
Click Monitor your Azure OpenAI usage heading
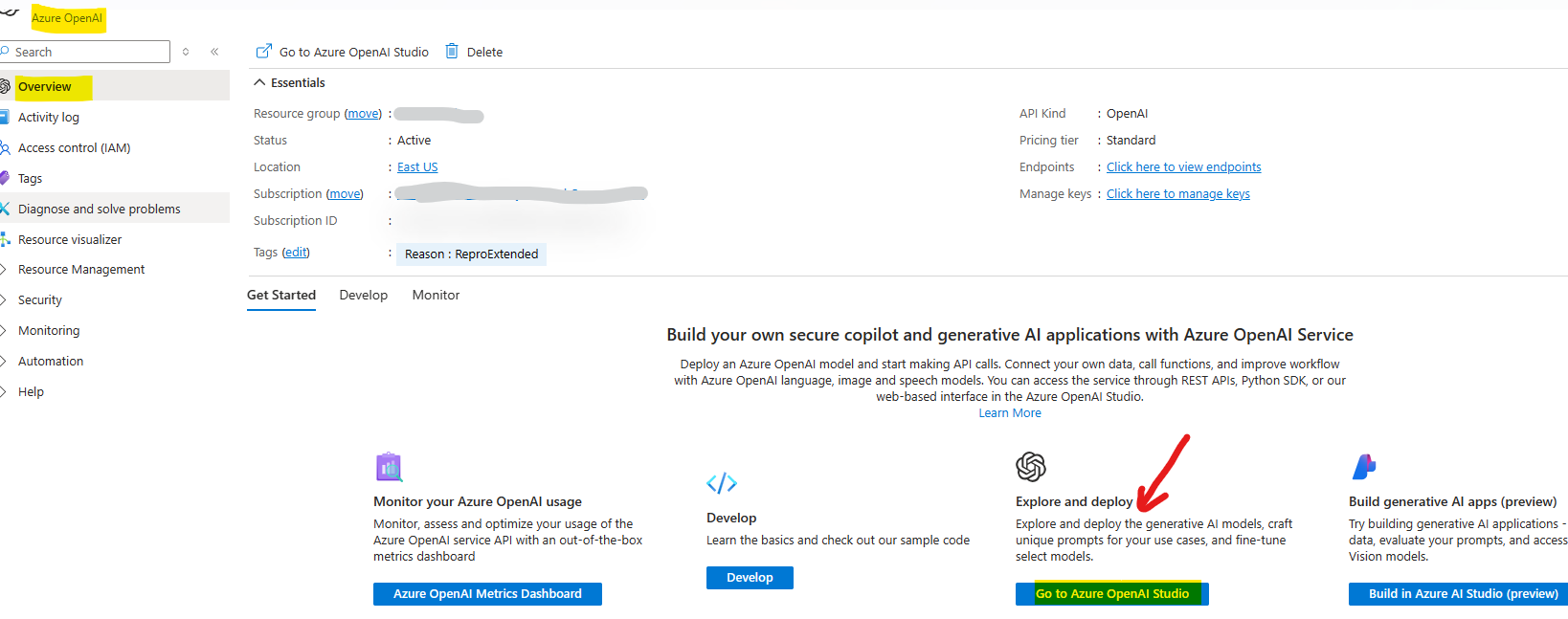point(478,501)
